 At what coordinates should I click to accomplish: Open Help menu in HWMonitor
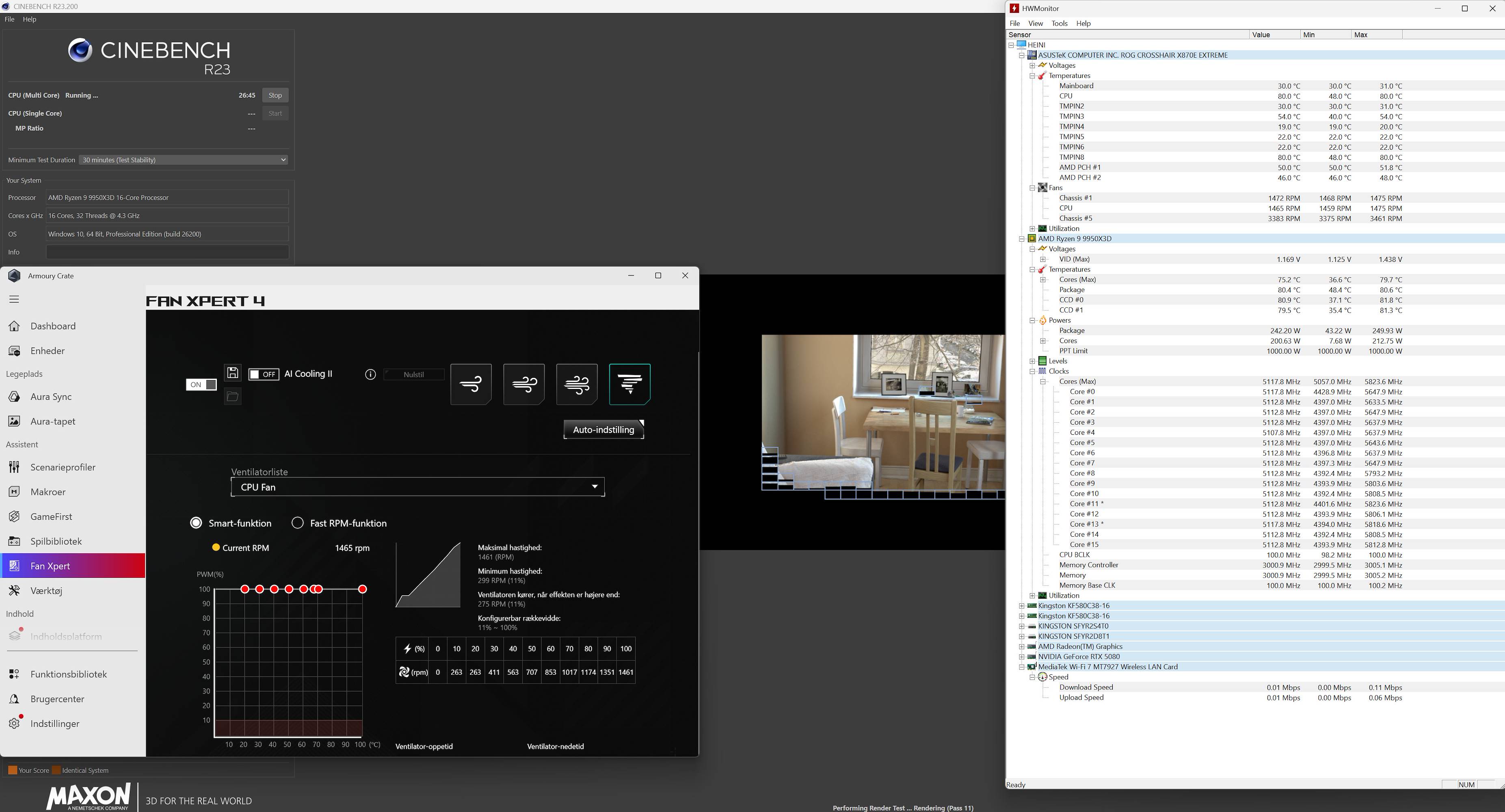(x=1083, y=24)
